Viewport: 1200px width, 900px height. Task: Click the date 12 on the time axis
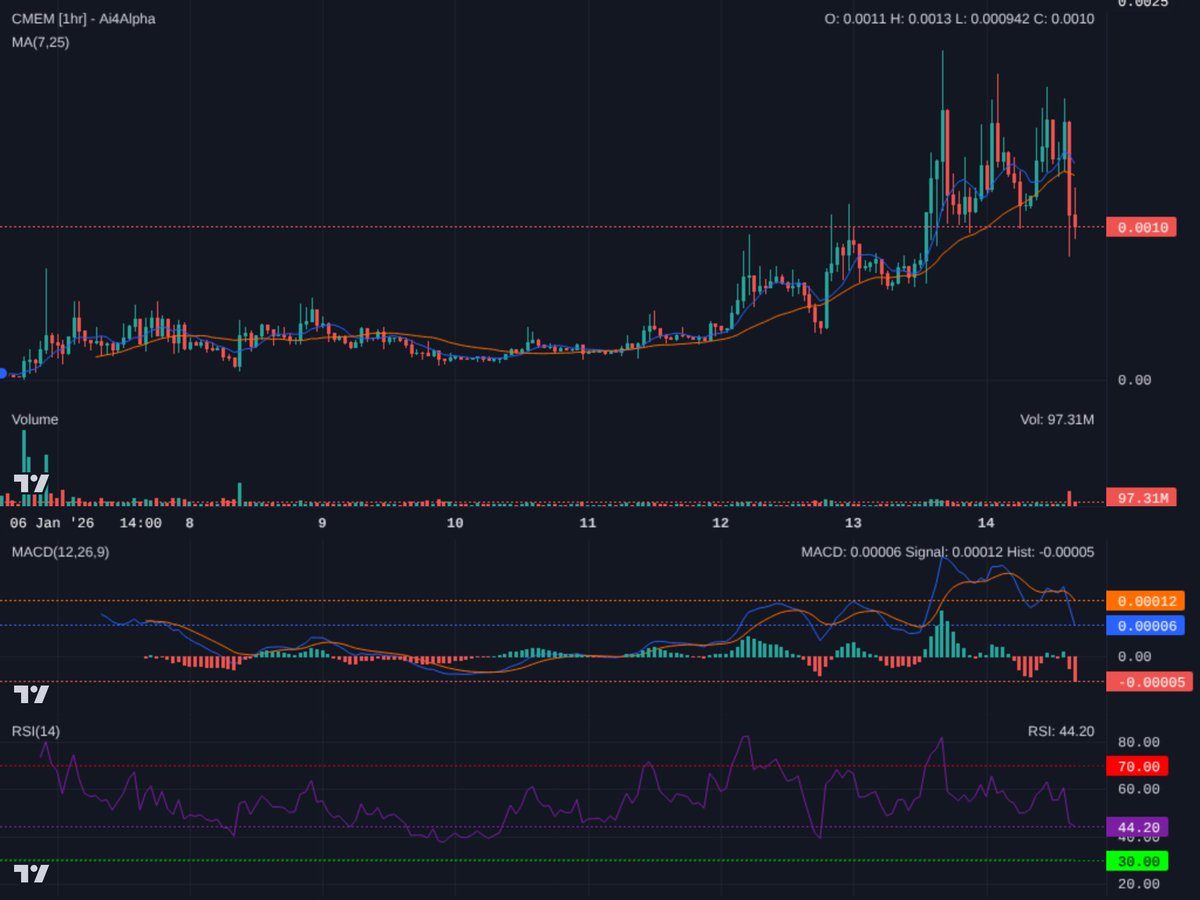[721, 523]
